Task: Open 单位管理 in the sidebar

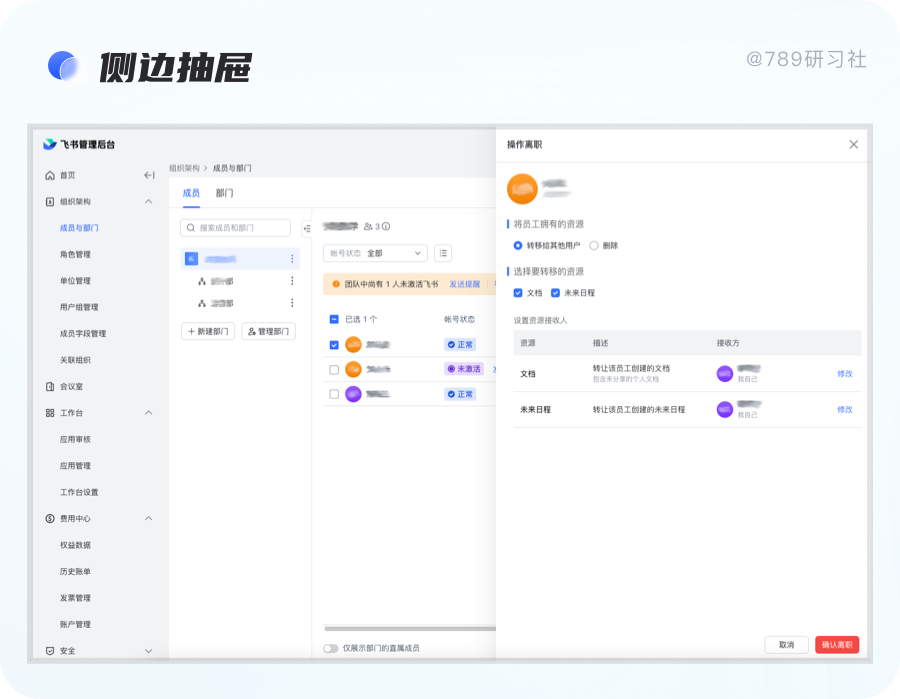Action: [x=75, y=281]
